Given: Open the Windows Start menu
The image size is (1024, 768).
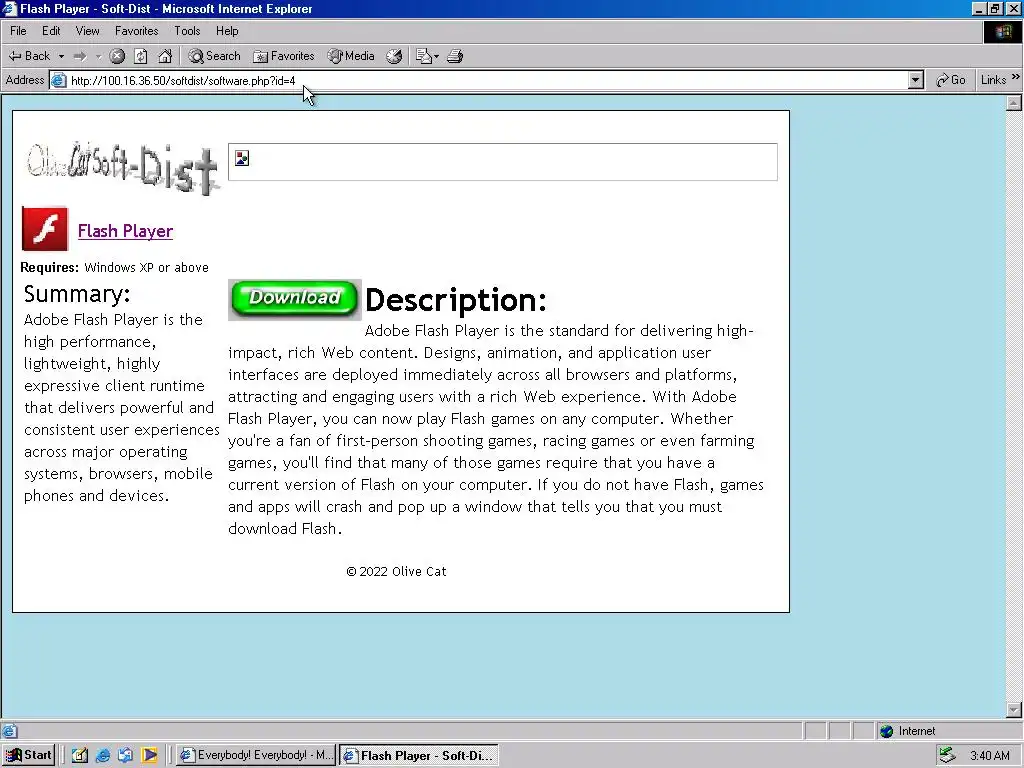Looking at the screenshot, I should click(28, 755).
